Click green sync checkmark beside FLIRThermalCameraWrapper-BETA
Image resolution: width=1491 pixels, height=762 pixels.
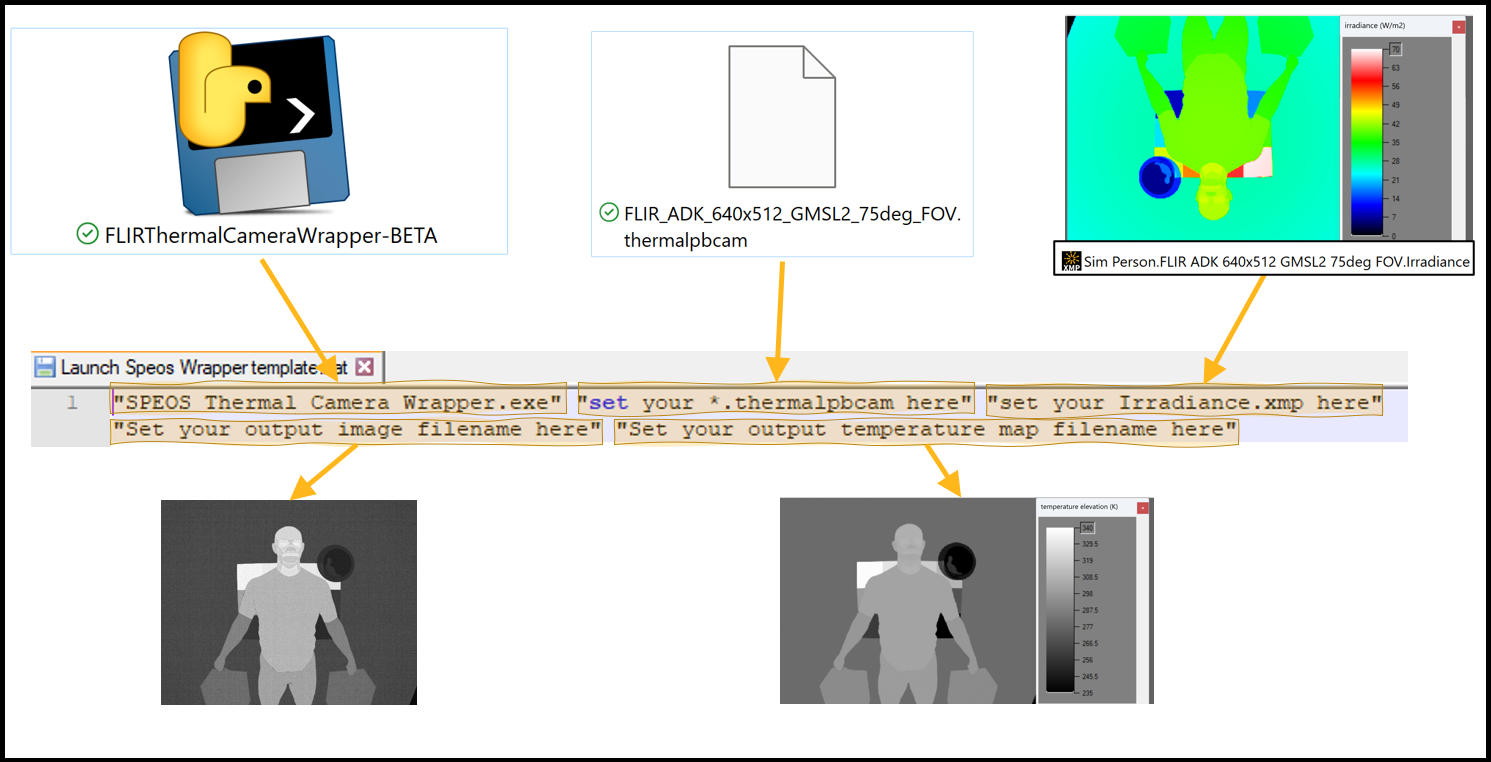coord(87,234)
